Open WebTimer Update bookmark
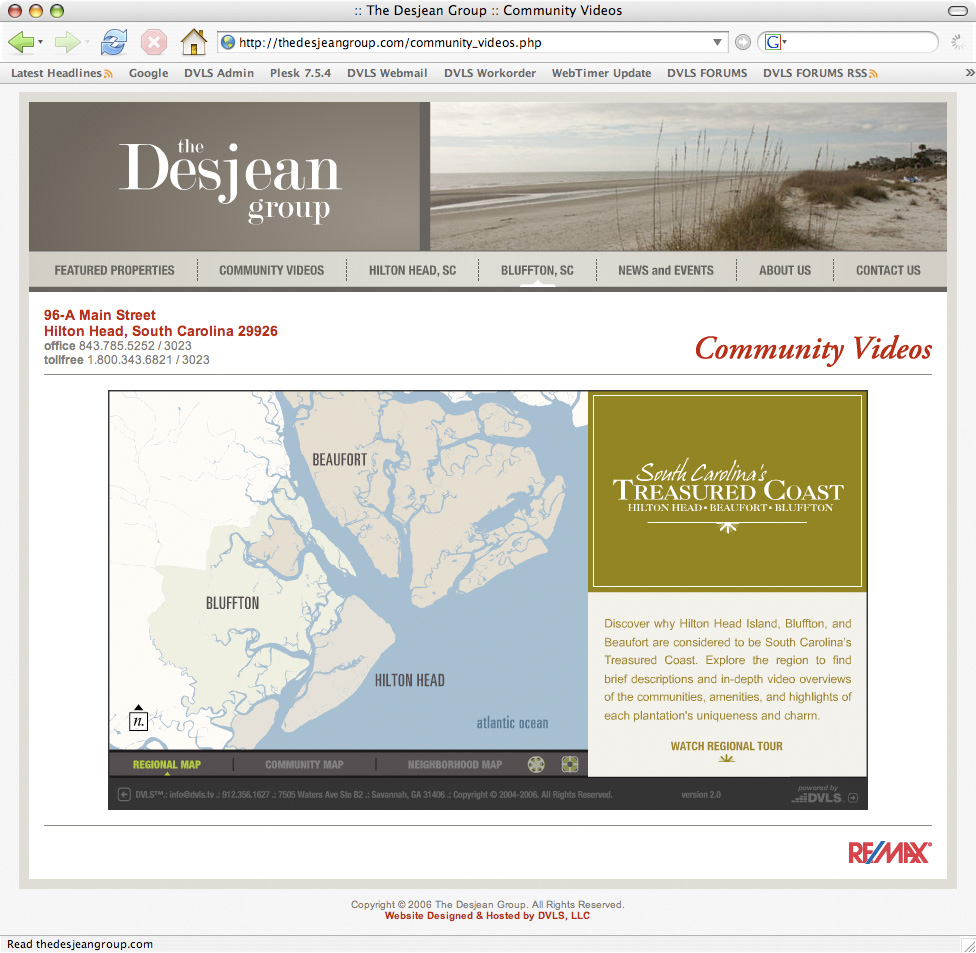The height and width of the screenshot is (953, 976). tap(601, 73)
